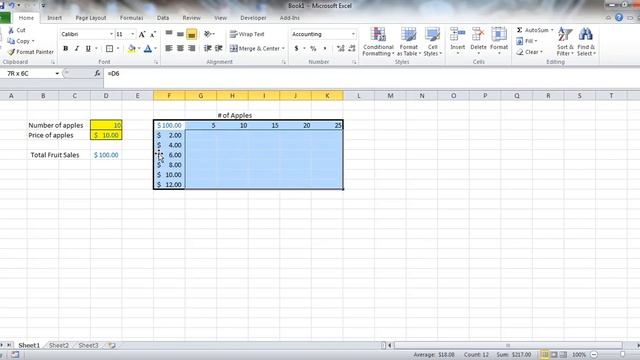Click the Insert cells icon
640x360 pixels.
click(x=458, y=35)
